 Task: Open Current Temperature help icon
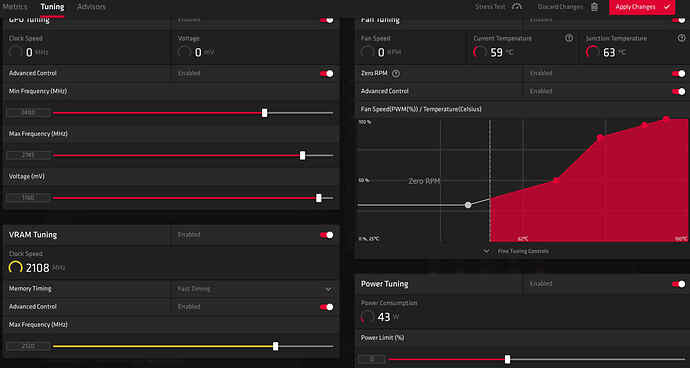pos(569,38)
